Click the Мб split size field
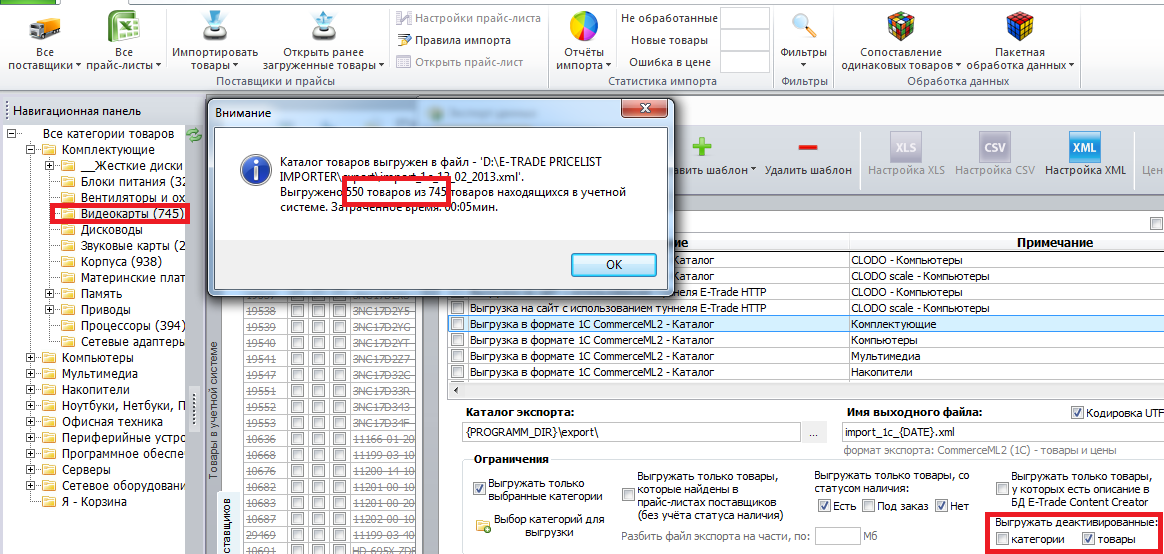1164x554 pixels. pyautogui.click(x=837, y=536)
